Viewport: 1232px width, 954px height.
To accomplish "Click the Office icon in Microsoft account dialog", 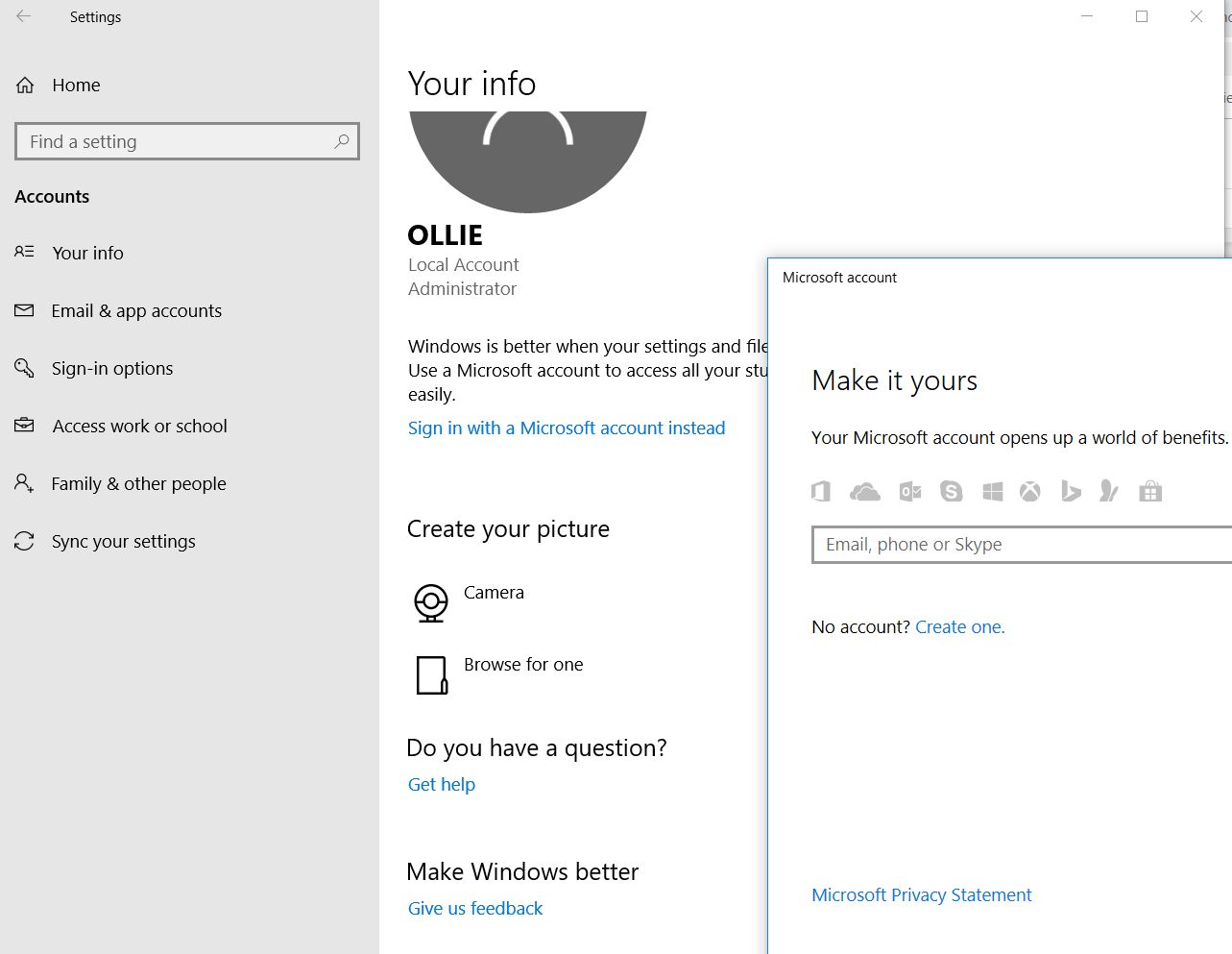I will tap(820, 492).
